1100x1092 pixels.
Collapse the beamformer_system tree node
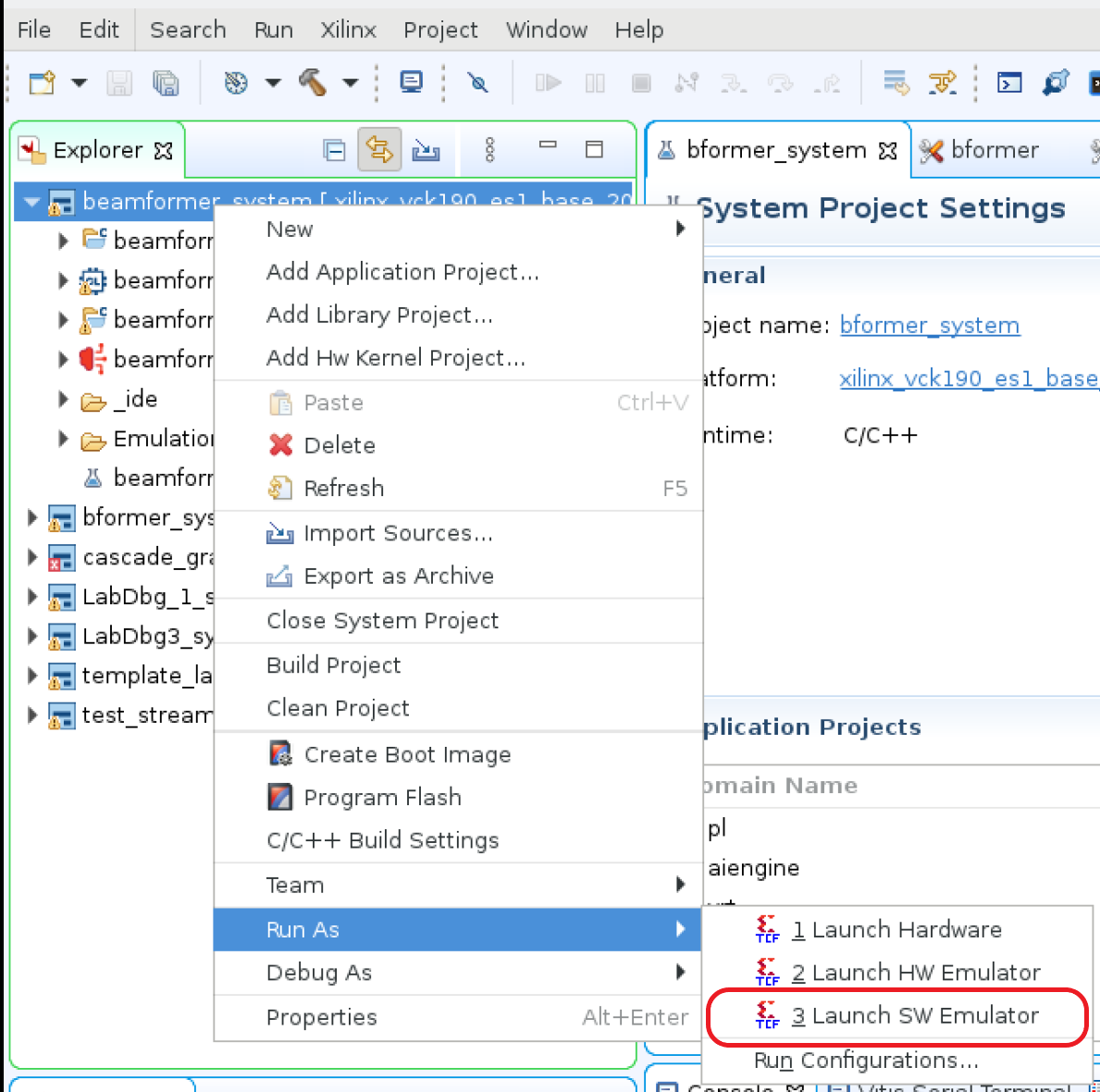click(x=32, y=202)
